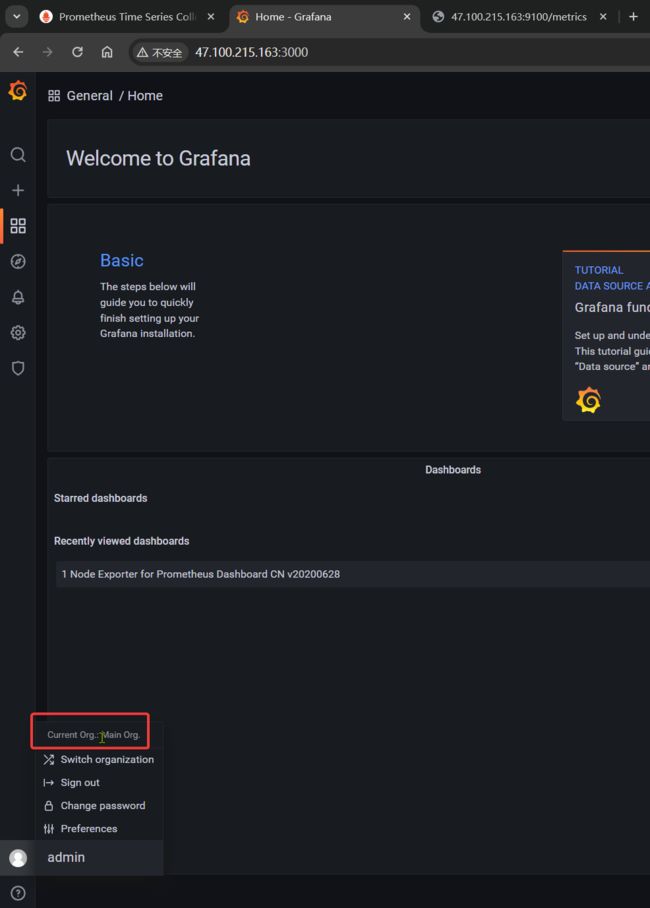Close the Home - Grafana tab
Image resolution: width=650 pixels, height=908 pixels.
pyautogui.click(x=407, y=17)
